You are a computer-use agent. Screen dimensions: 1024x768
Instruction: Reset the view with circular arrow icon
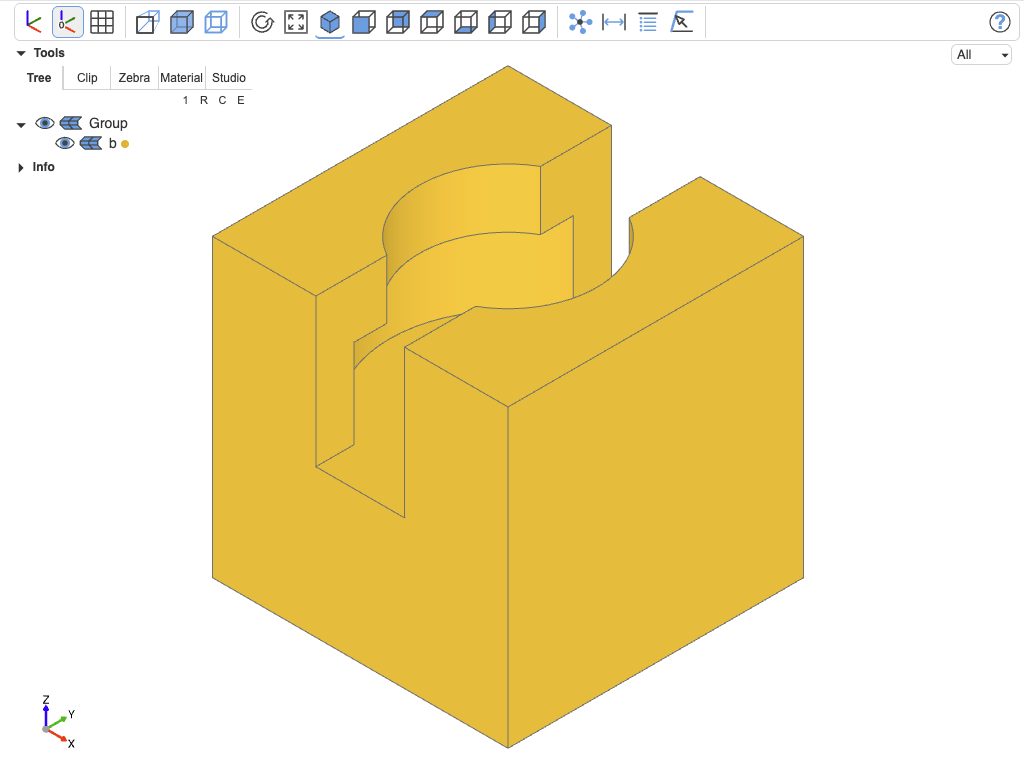pyautogui.click(x=263, y=22)
